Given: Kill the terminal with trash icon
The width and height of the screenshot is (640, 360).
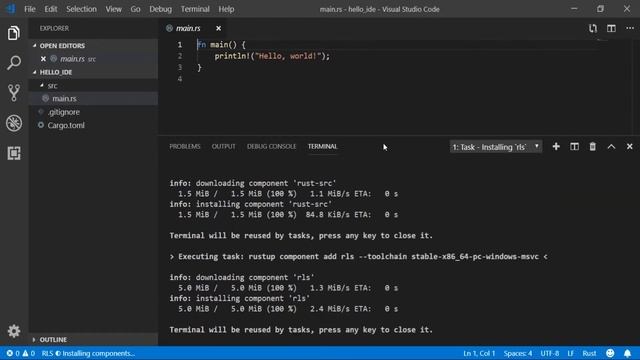Looking at the screenshot, I should click(593, 147).
